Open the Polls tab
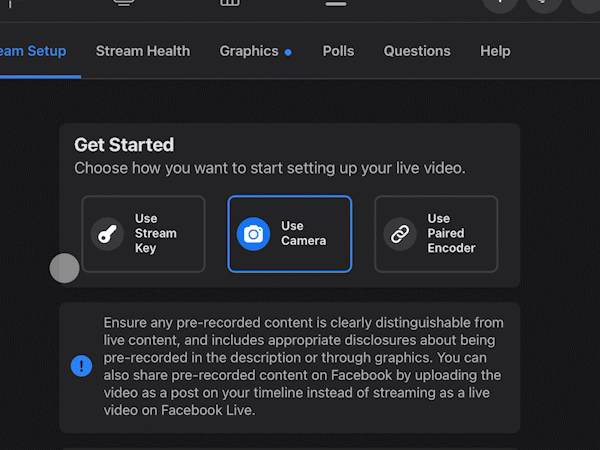 pos(338,51)
